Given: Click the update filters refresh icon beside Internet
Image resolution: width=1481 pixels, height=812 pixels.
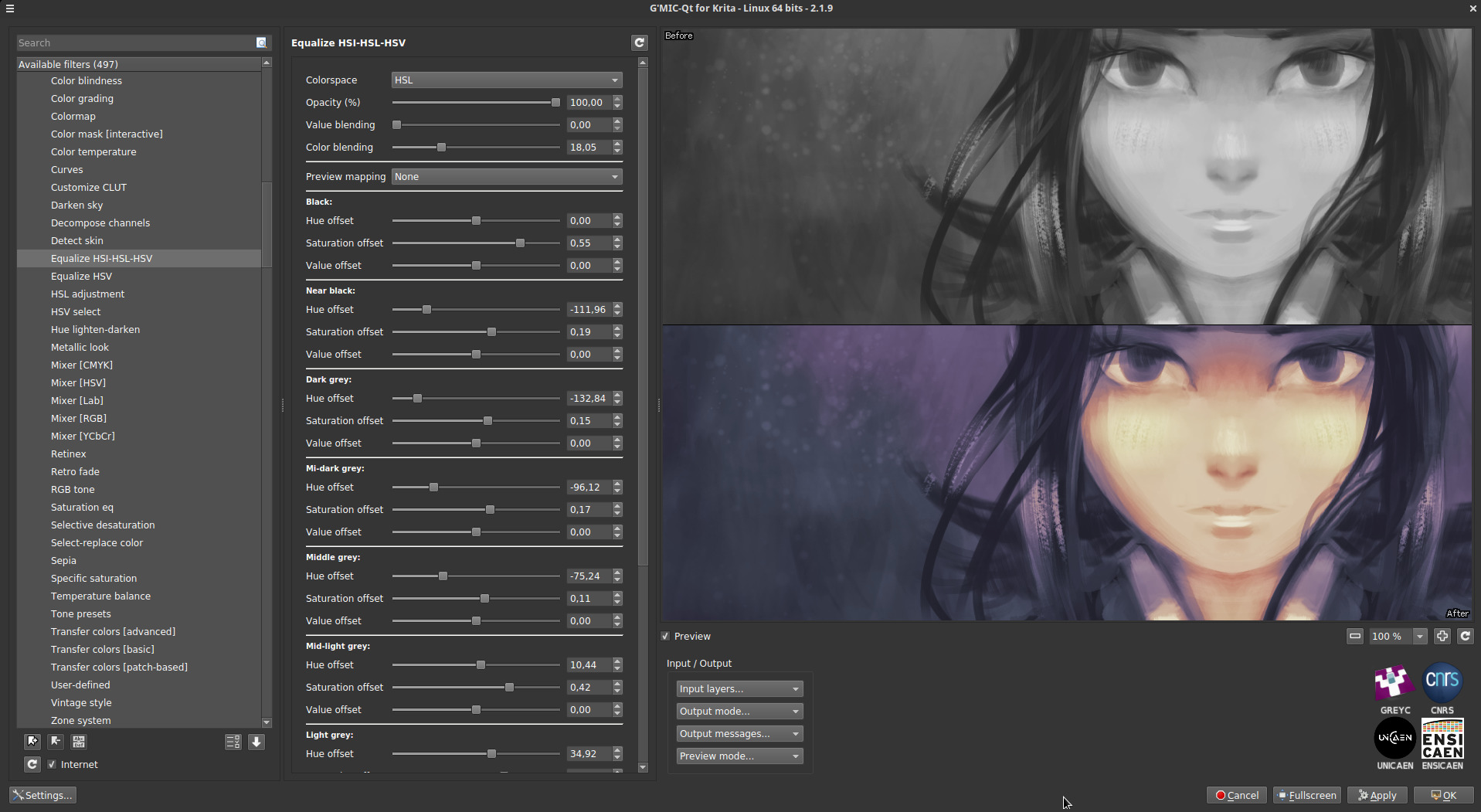Looking at the screenshot, I should (32, 764).
